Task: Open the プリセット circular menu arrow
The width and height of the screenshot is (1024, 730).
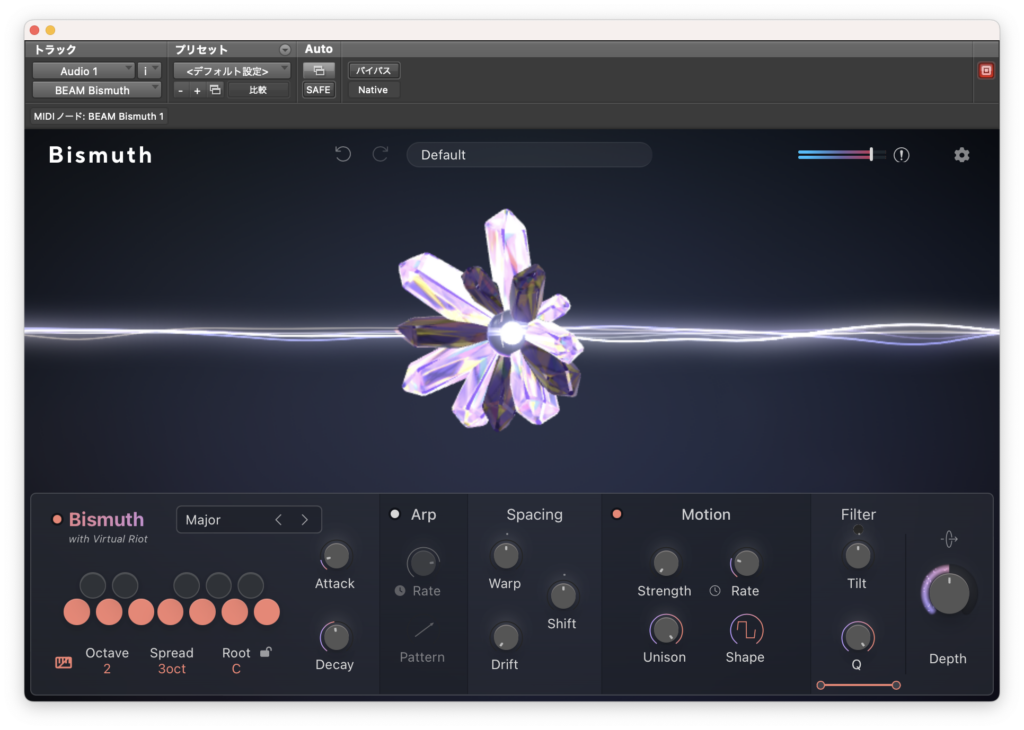Action: (x=285, y=50)
